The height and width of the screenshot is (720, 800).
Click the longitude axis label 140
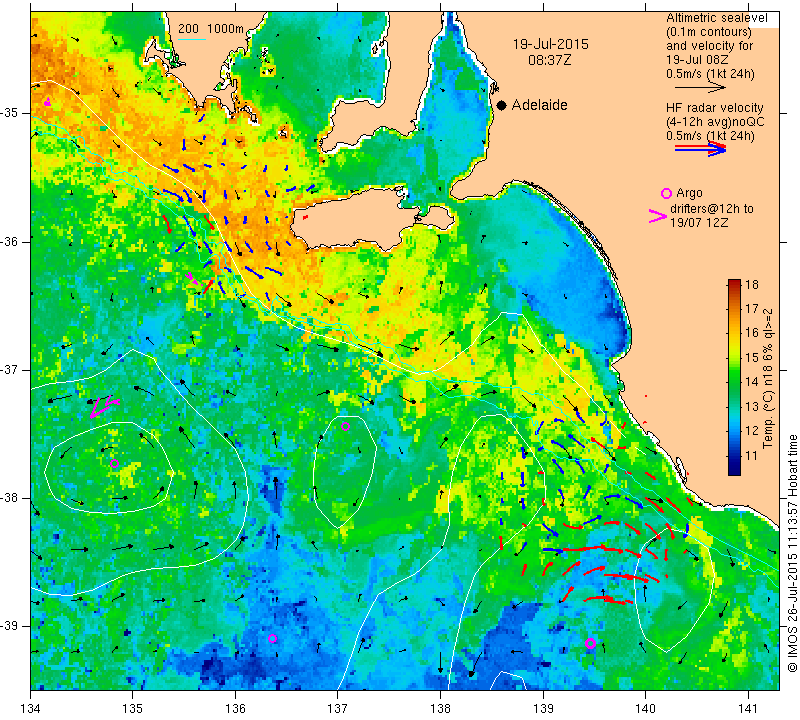645,708
